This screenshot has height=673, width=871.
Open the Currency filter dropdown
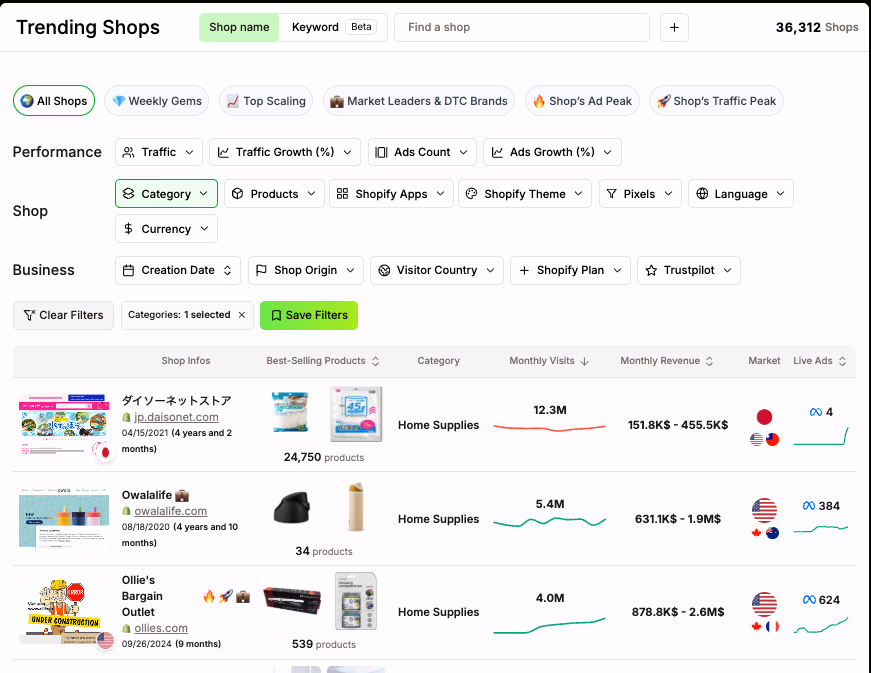pyautogui.click(x=166, y=229)
